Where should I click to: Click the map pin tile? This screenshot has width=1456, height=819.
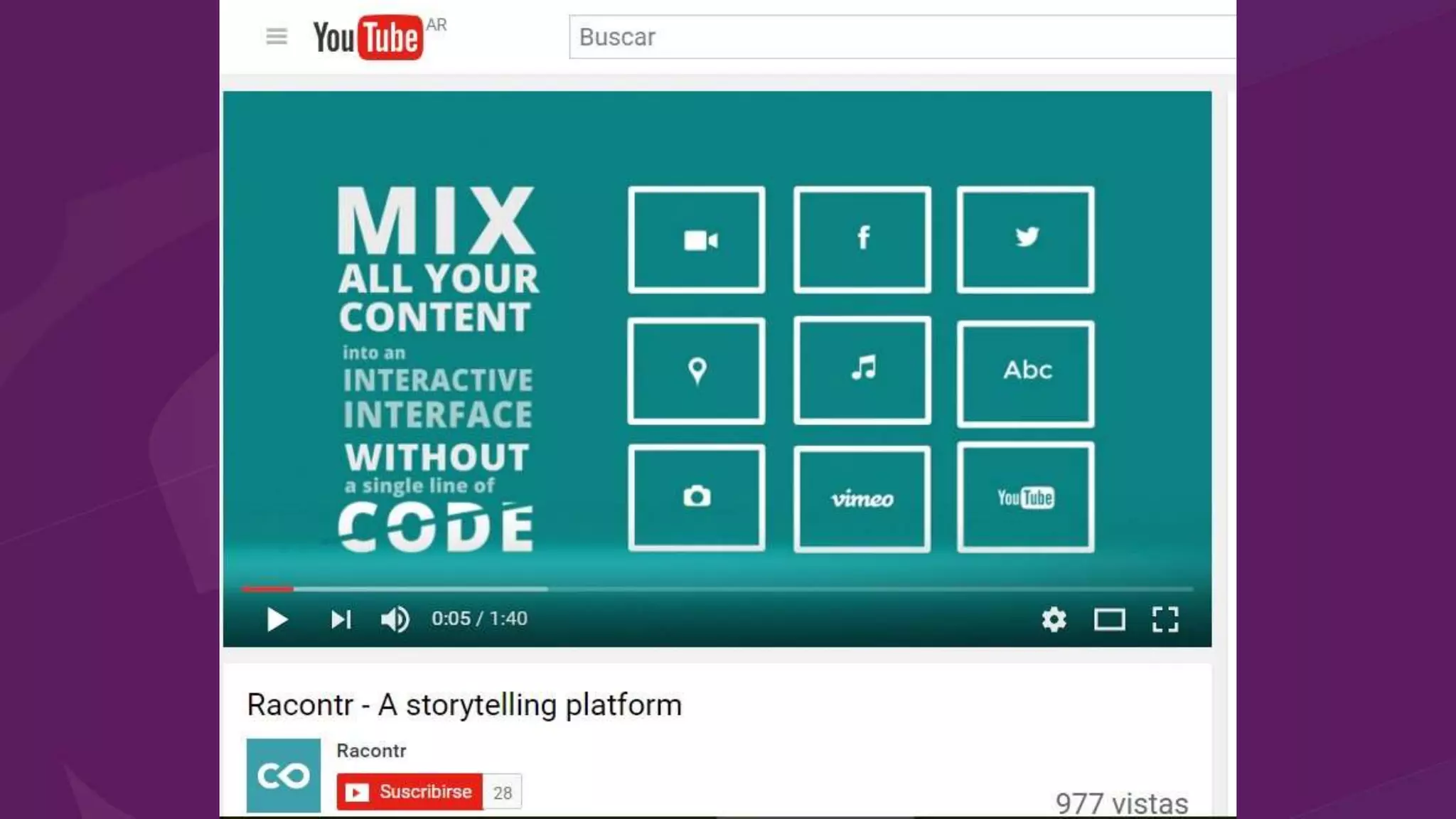tap(697, 371)
